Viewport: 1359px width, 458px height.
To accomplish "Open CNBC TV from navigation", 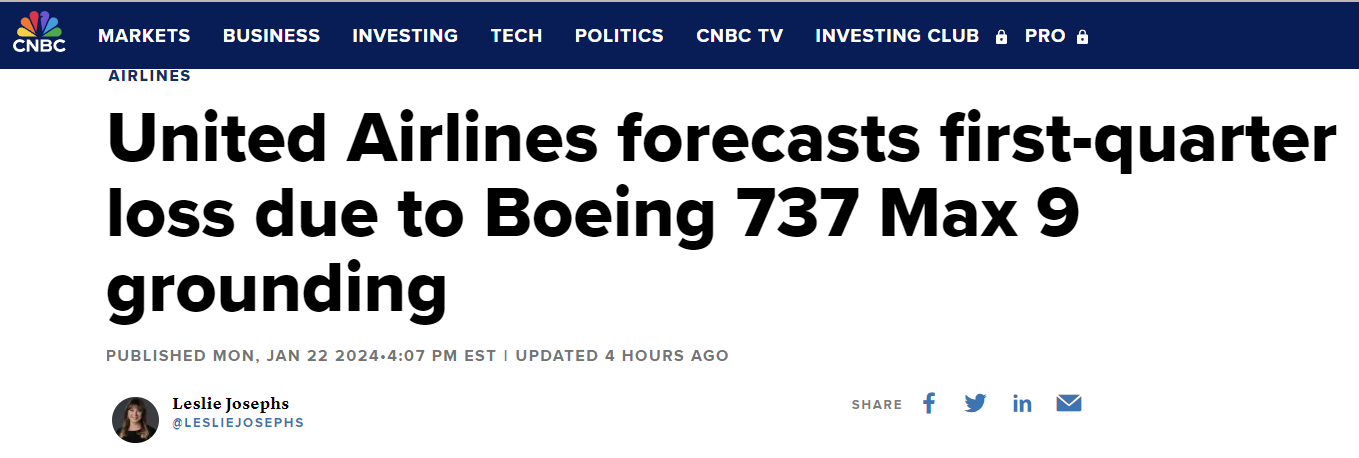I will 739,36.
